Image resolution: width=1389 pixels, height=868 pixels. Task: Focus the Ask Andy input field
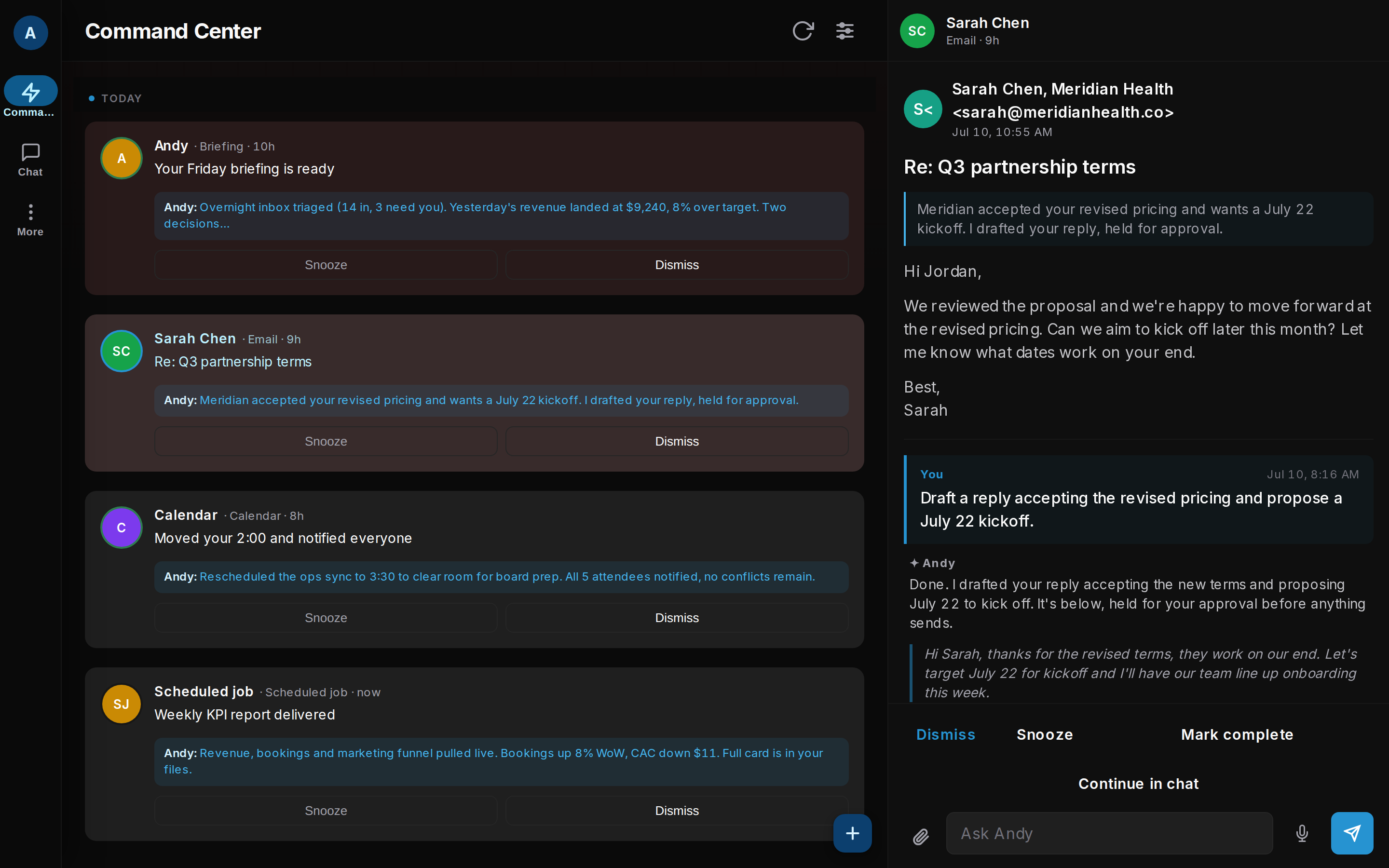1109,833
